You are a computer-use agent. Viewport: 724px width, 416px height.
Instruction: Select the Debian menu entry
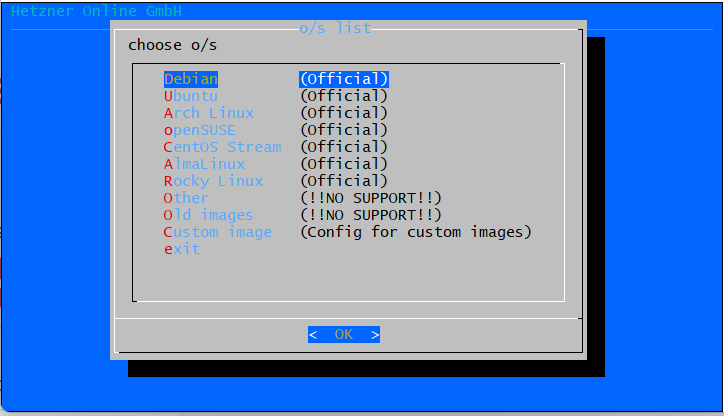pyautogui.click(x=191, y=79)
